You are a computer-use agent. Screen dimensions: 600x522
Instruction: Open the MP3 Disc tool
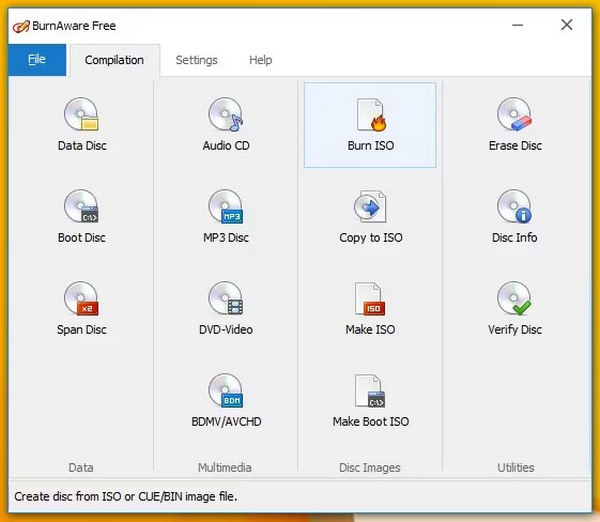pyautogui.click(x=226, y=216)
